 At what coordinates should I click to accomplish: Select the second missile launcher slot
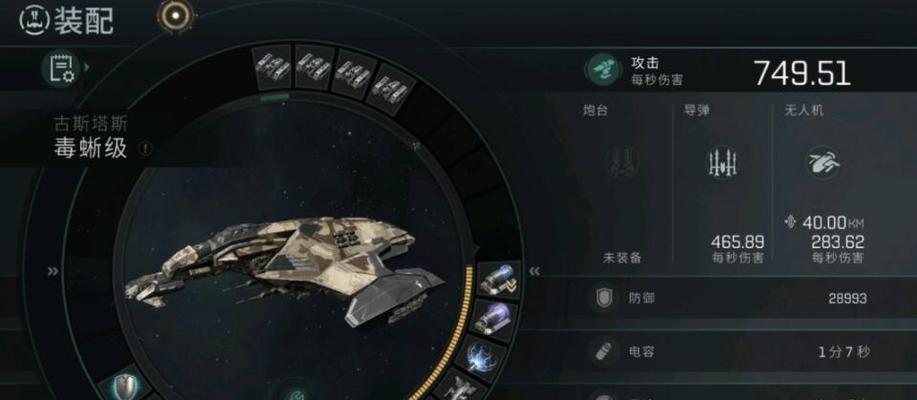313,67
